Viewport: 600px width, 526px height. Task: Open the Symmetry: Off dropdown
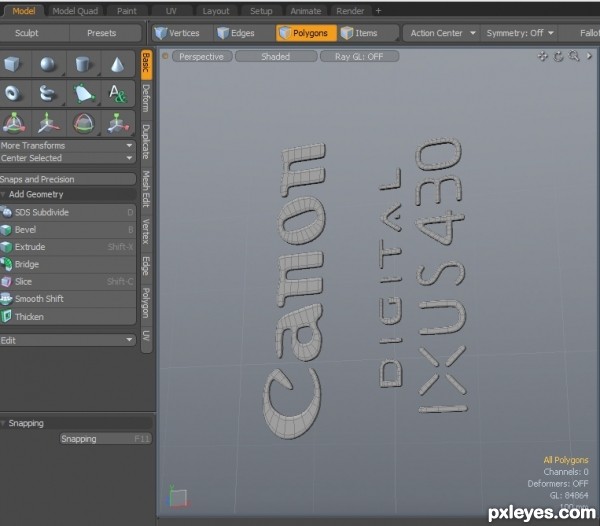520,33
